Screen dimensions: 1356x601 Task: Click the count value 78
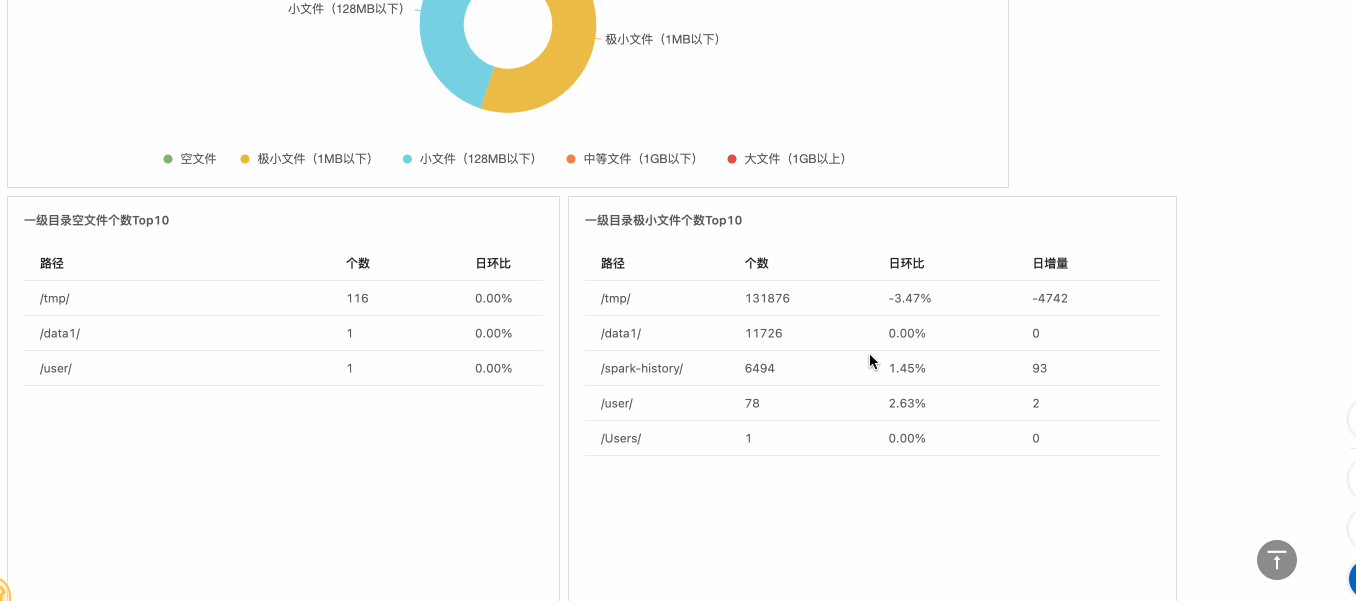(x=752, y=403)
